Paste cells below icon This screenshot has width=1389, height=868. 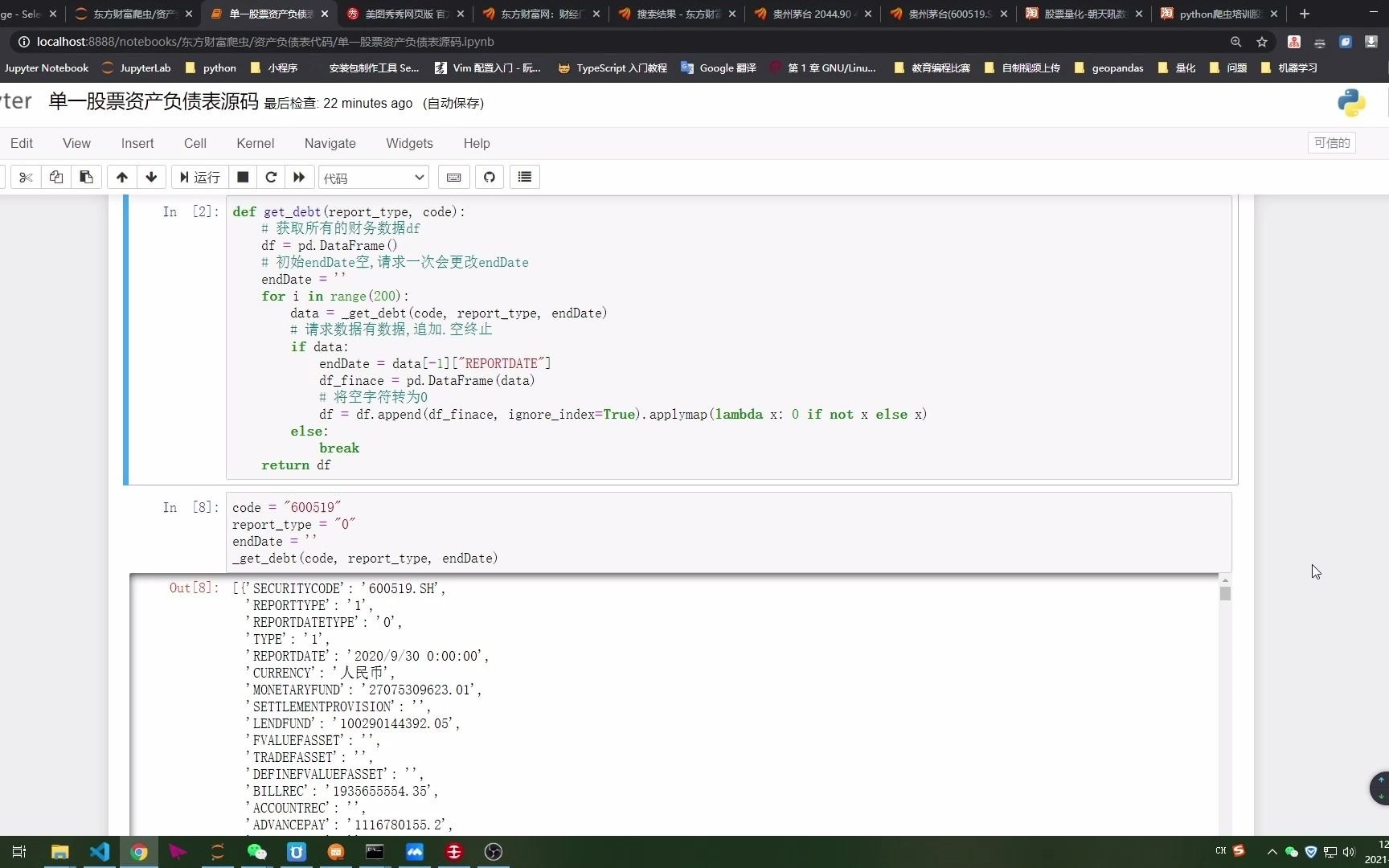[86, 177]
